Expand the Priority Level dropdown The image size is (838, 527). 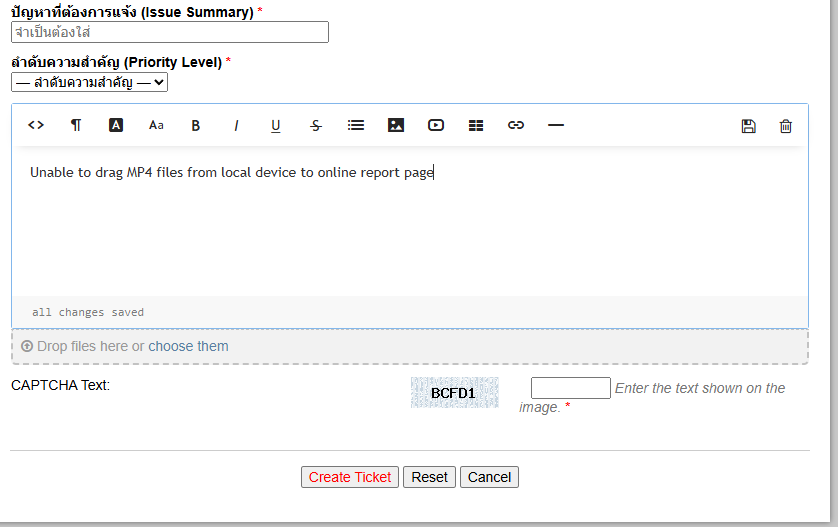tap(90, 82)
